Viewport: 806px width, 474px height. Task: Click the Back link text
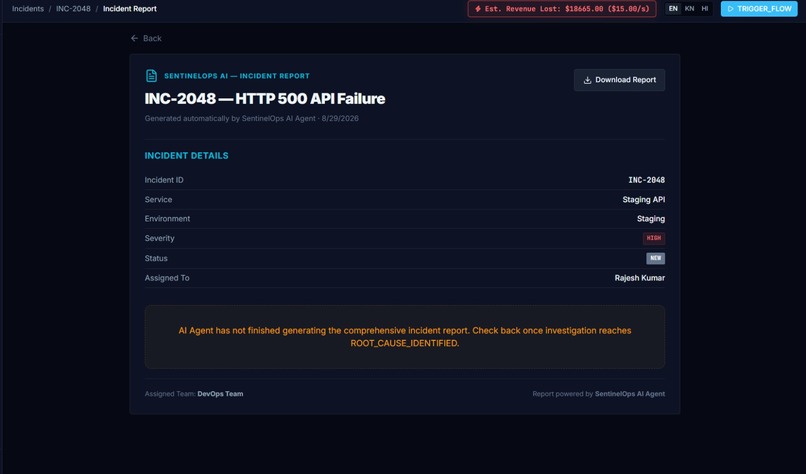pos(152,38)
